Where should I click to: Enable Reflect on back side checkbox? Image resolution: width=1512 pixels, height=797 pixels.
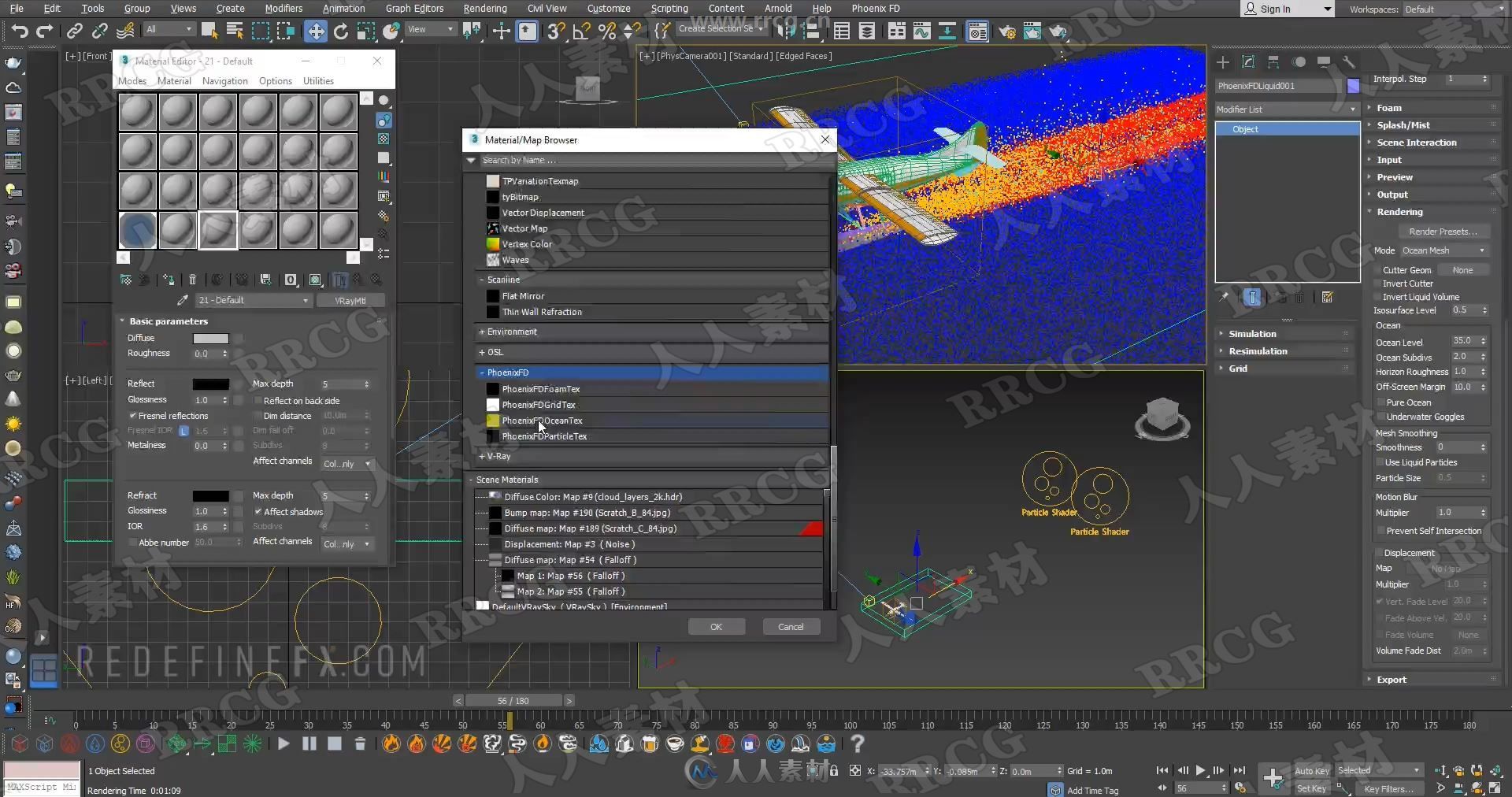(258, 401)
